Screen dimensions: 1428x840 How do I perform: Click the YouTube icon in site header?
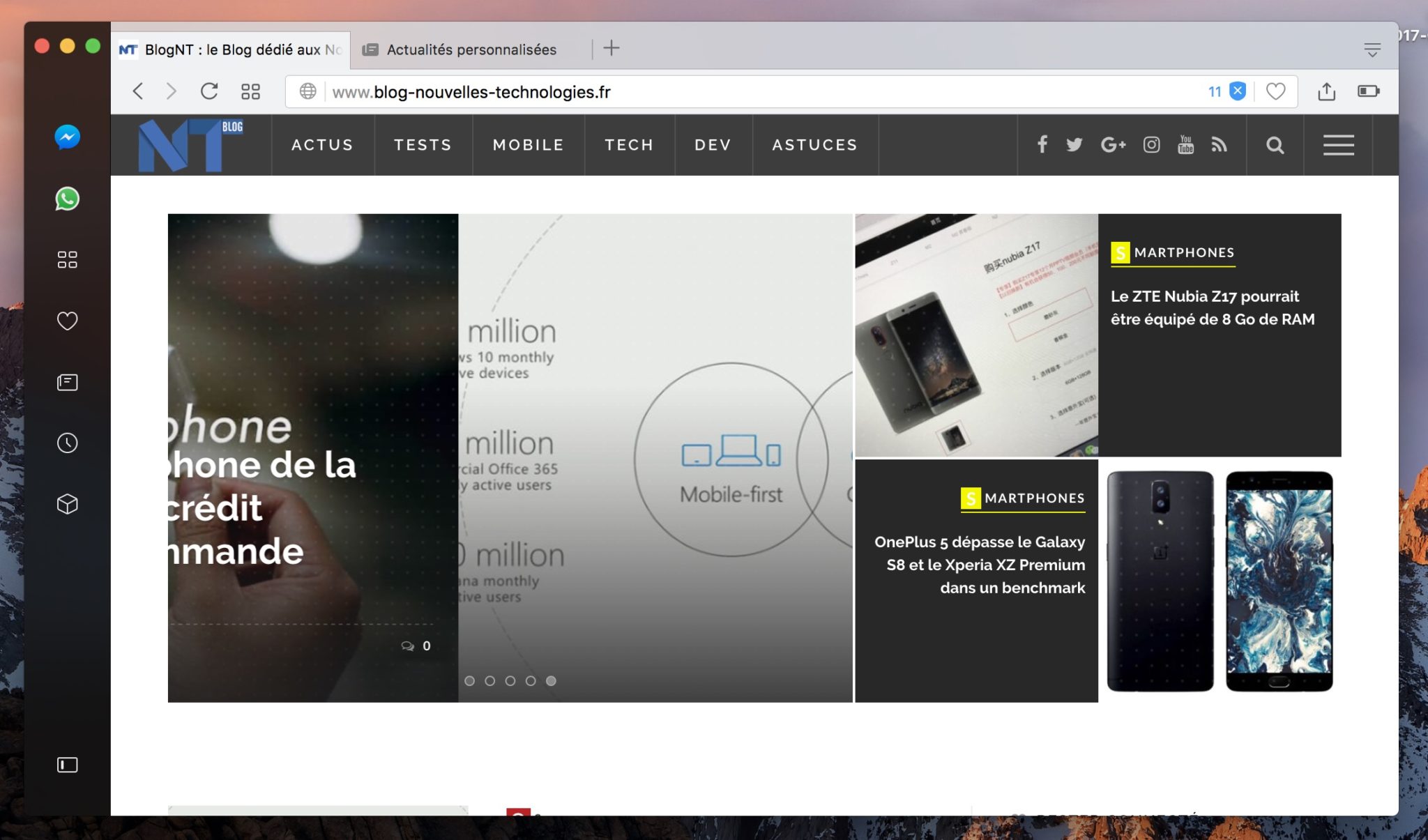1185,144
